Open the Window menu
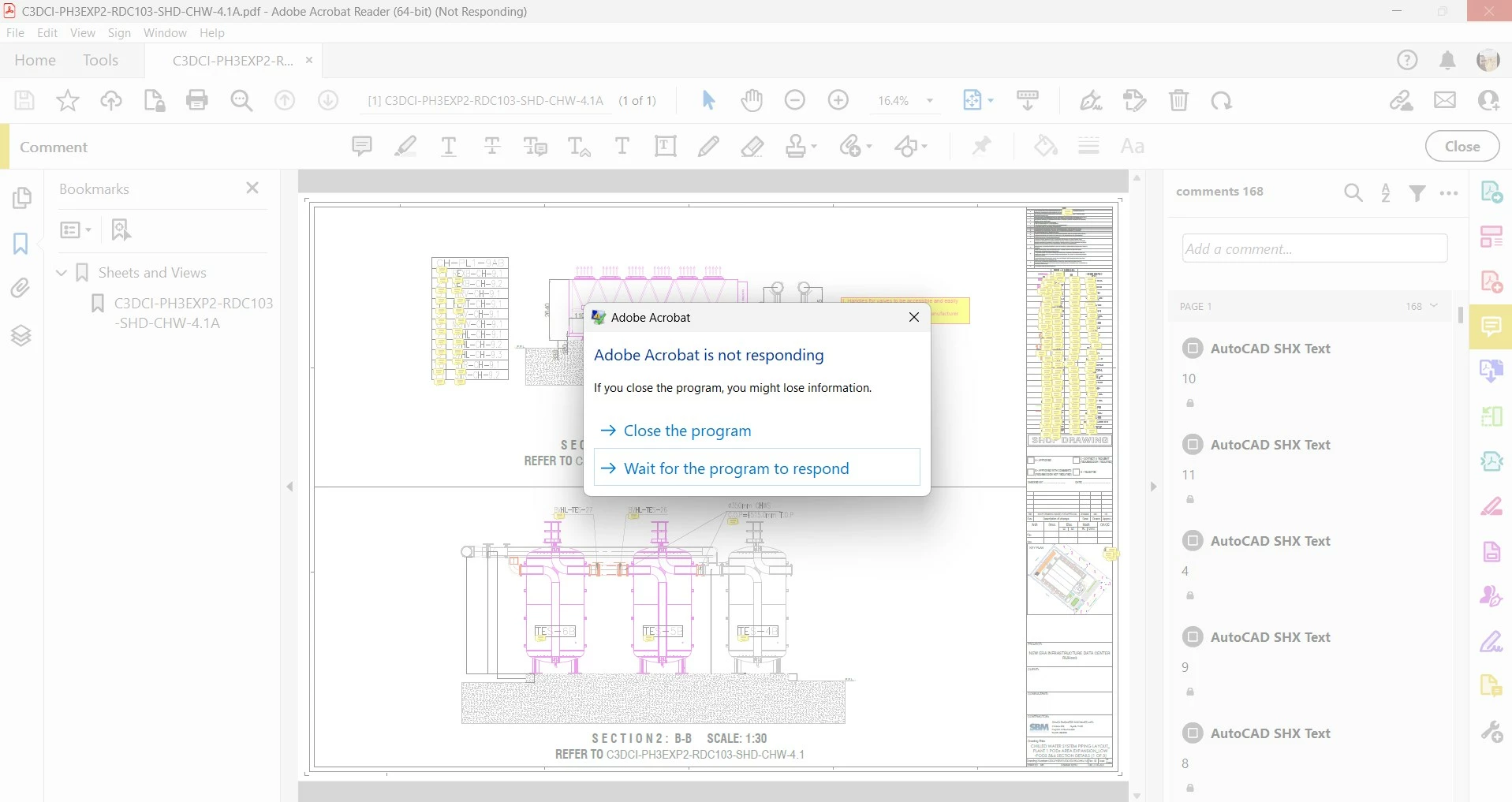 (x=165, y=32)
